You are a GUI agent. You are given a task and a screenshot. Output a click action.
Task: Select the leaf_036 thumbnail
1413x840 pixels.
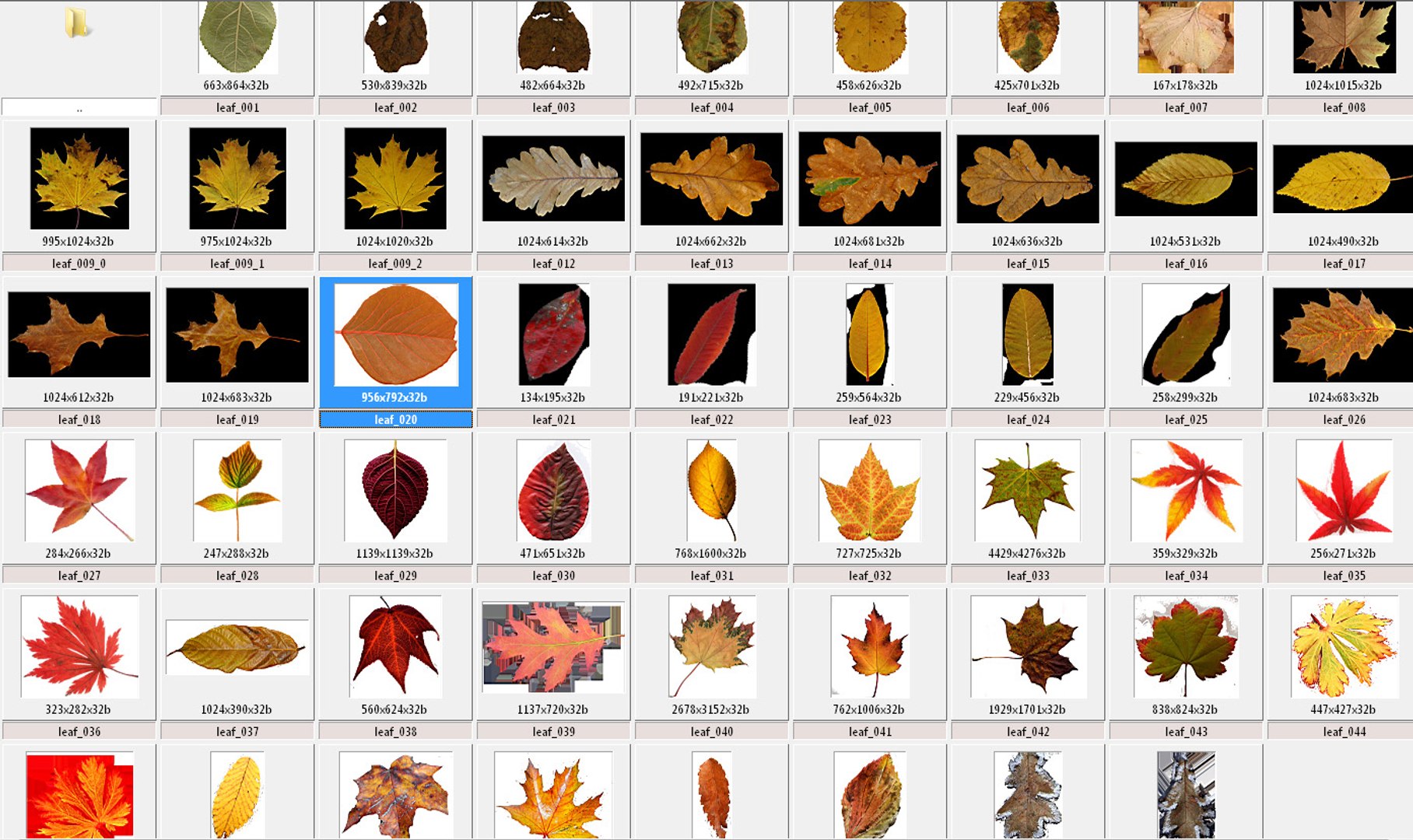tap(79, 646)
